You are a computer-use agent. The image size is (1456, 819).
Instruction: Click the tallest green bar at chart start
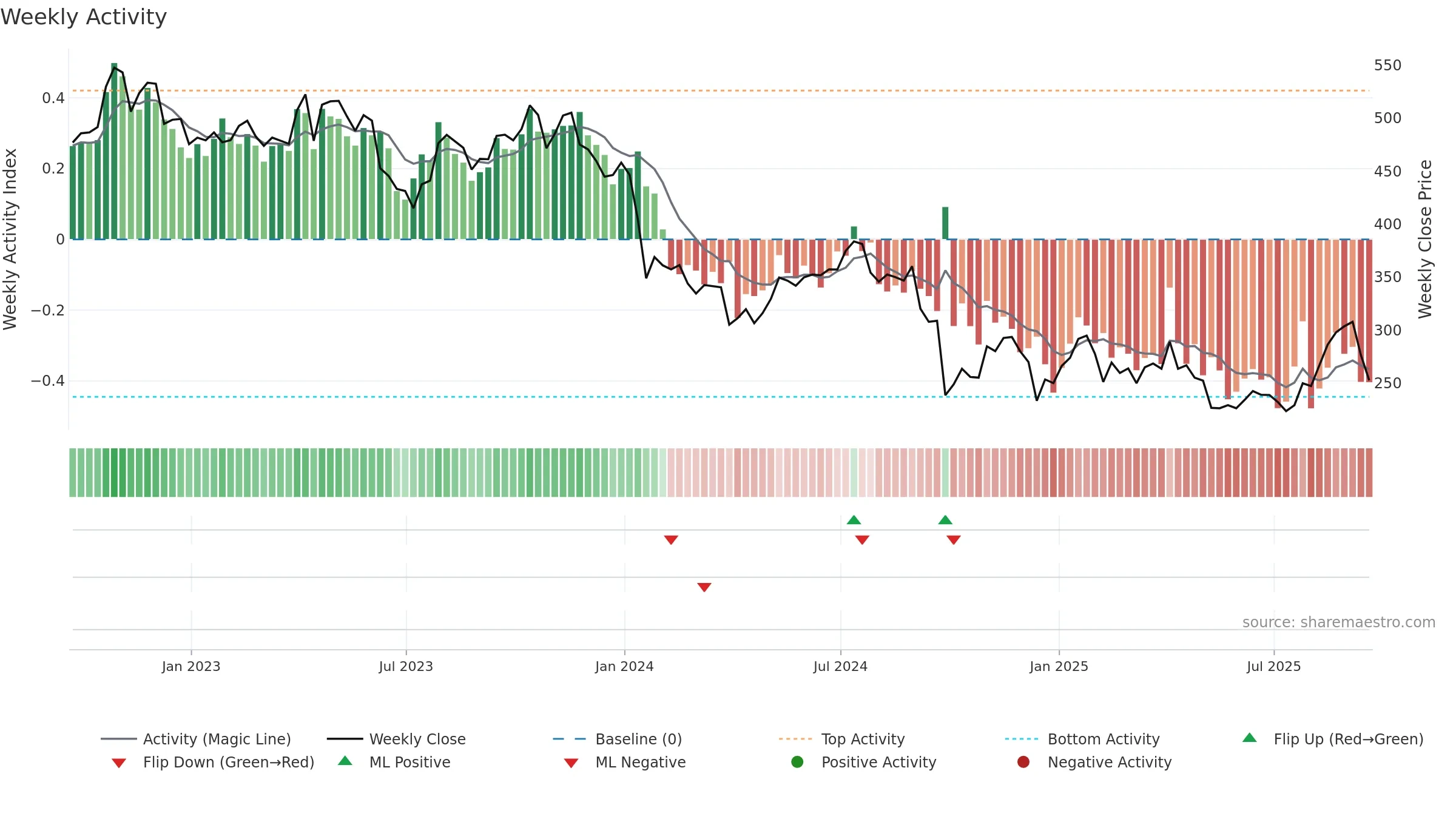114,150
